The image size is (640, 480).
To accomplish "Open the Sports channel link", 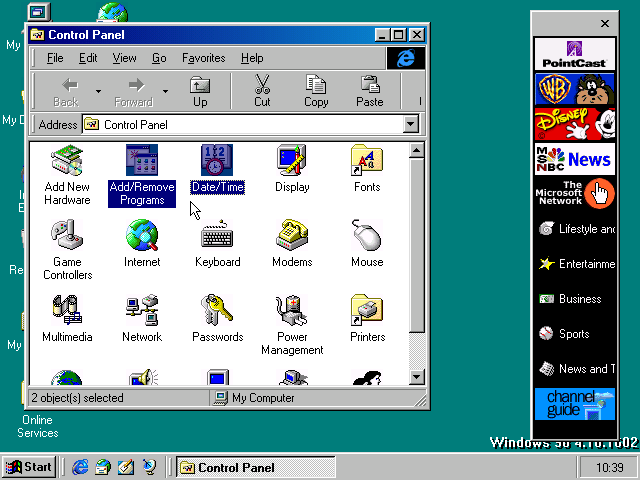I will click(574, 334).
